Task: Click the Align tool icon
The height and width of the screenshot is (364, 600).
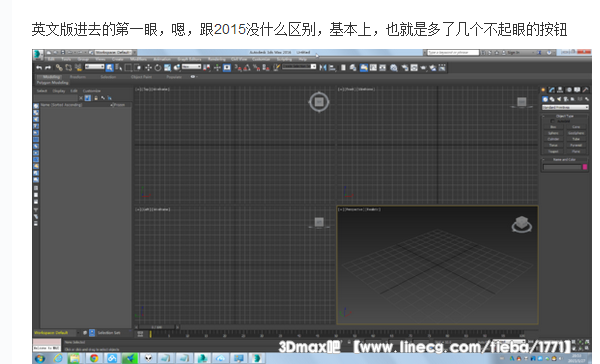Action: click(332, 68)
